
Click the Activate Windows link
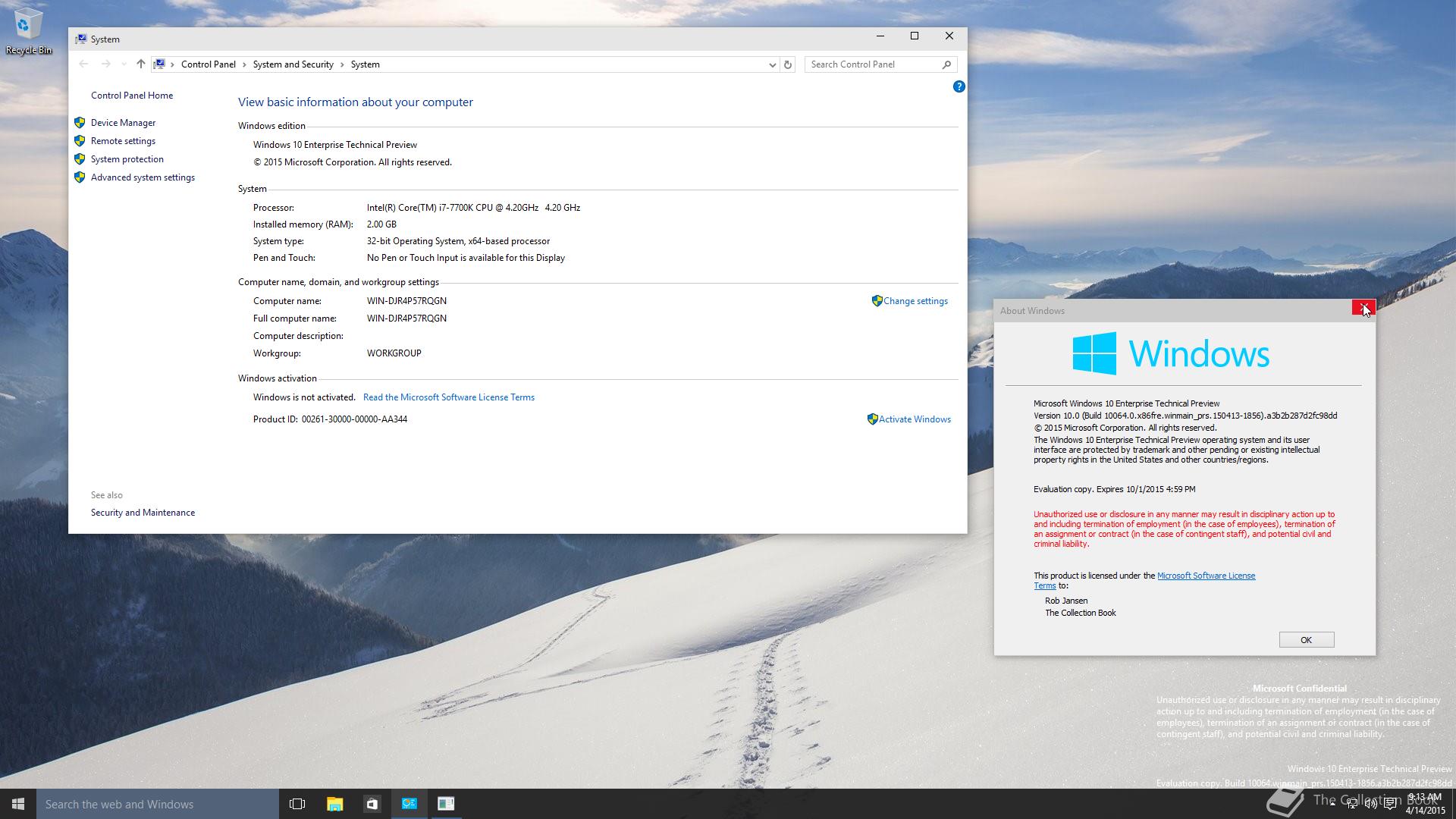point(915,419)
